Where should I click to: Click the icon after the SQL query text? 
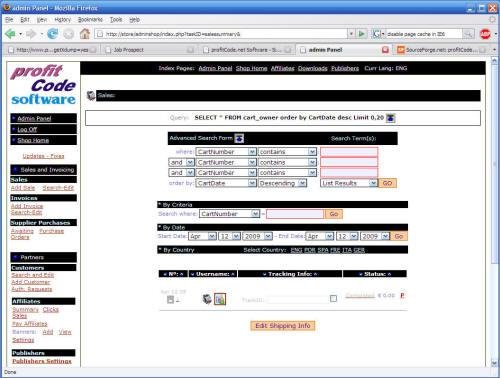(390, 118)
